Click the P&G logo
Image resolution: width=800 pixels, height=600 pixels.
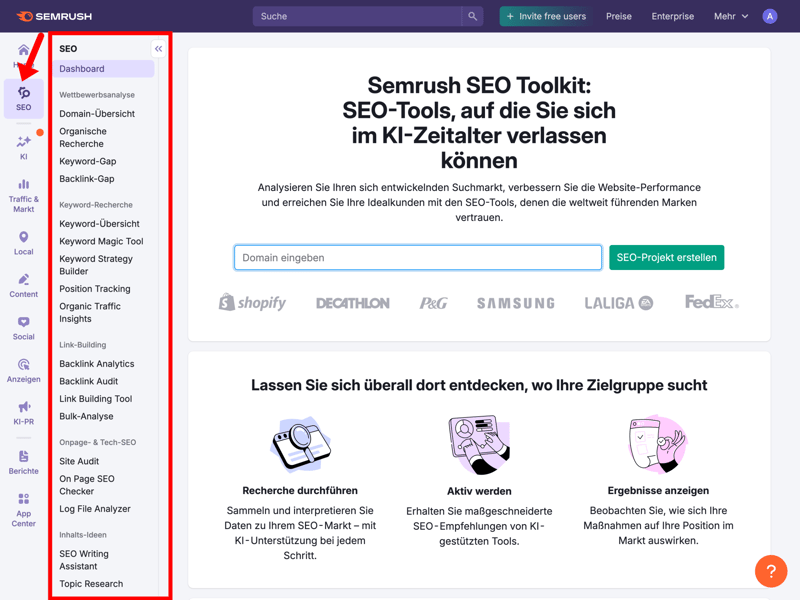tap(433, 304)
